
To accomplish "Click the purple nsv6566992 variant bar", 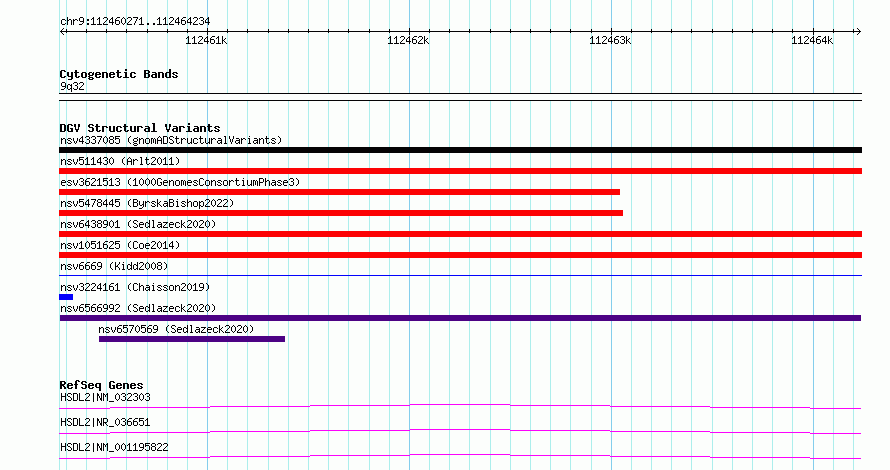I will pos(460,318).
